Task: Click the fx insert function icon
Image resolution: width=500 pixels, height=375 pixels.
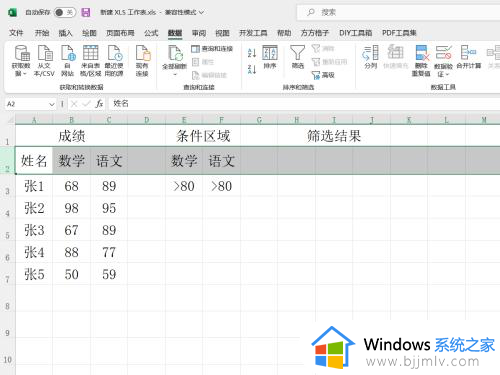Action: [x=99, y=104]
